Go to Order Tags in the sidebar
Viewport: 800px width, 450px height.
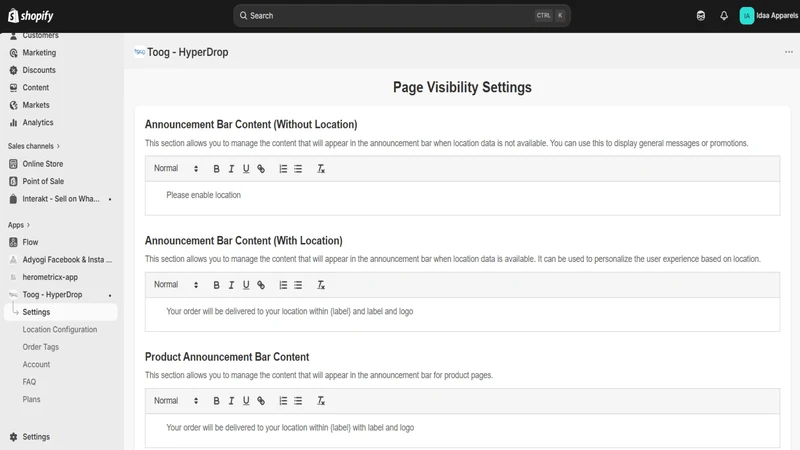41,347
